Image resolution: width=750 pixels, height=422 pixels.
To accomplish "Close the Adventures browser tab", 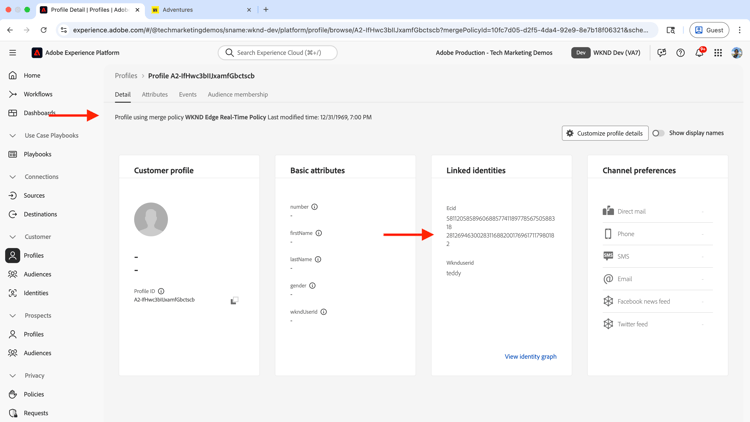I will pos(249,10).
